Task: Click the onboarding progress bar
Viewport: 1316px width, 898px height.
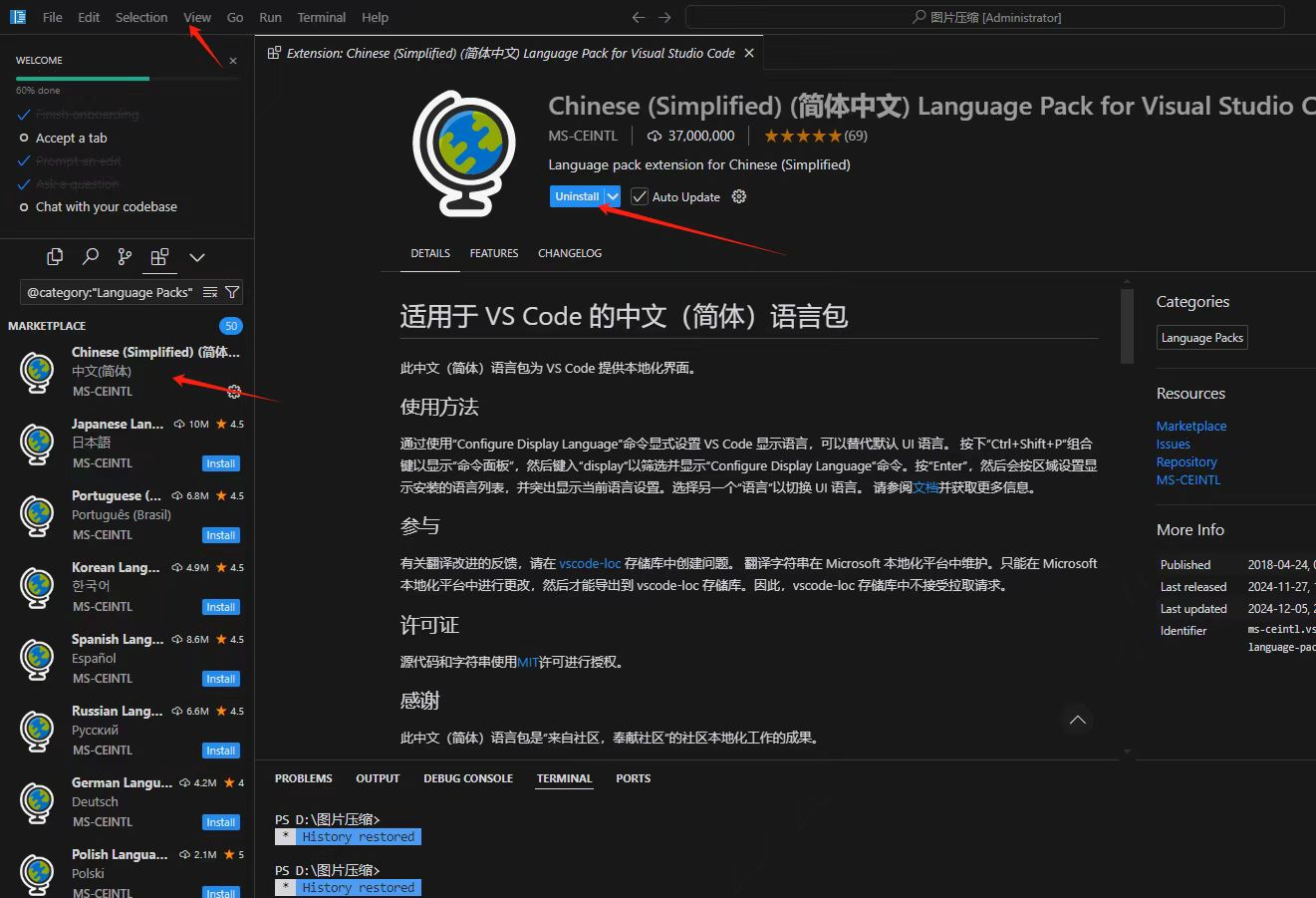Action: tap(128, 78)
